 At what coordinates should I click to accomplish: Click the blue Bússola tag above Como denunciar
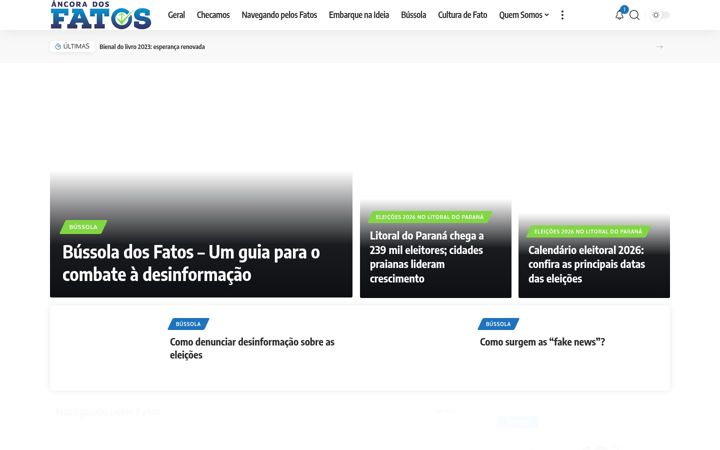click(188, 324)
